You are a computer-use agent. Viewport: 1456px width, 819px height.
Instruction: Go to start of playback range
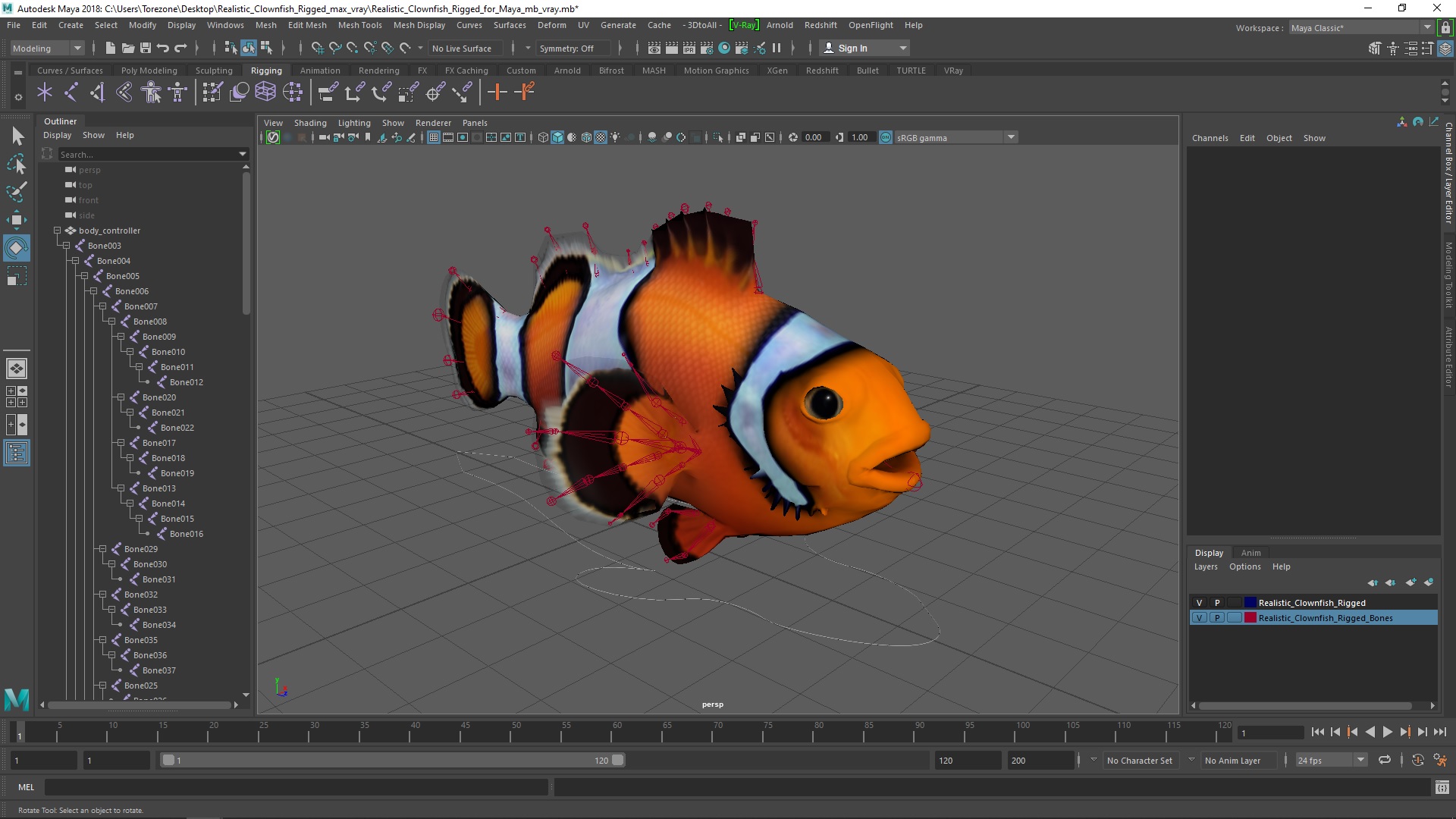tap(1317, 732)
